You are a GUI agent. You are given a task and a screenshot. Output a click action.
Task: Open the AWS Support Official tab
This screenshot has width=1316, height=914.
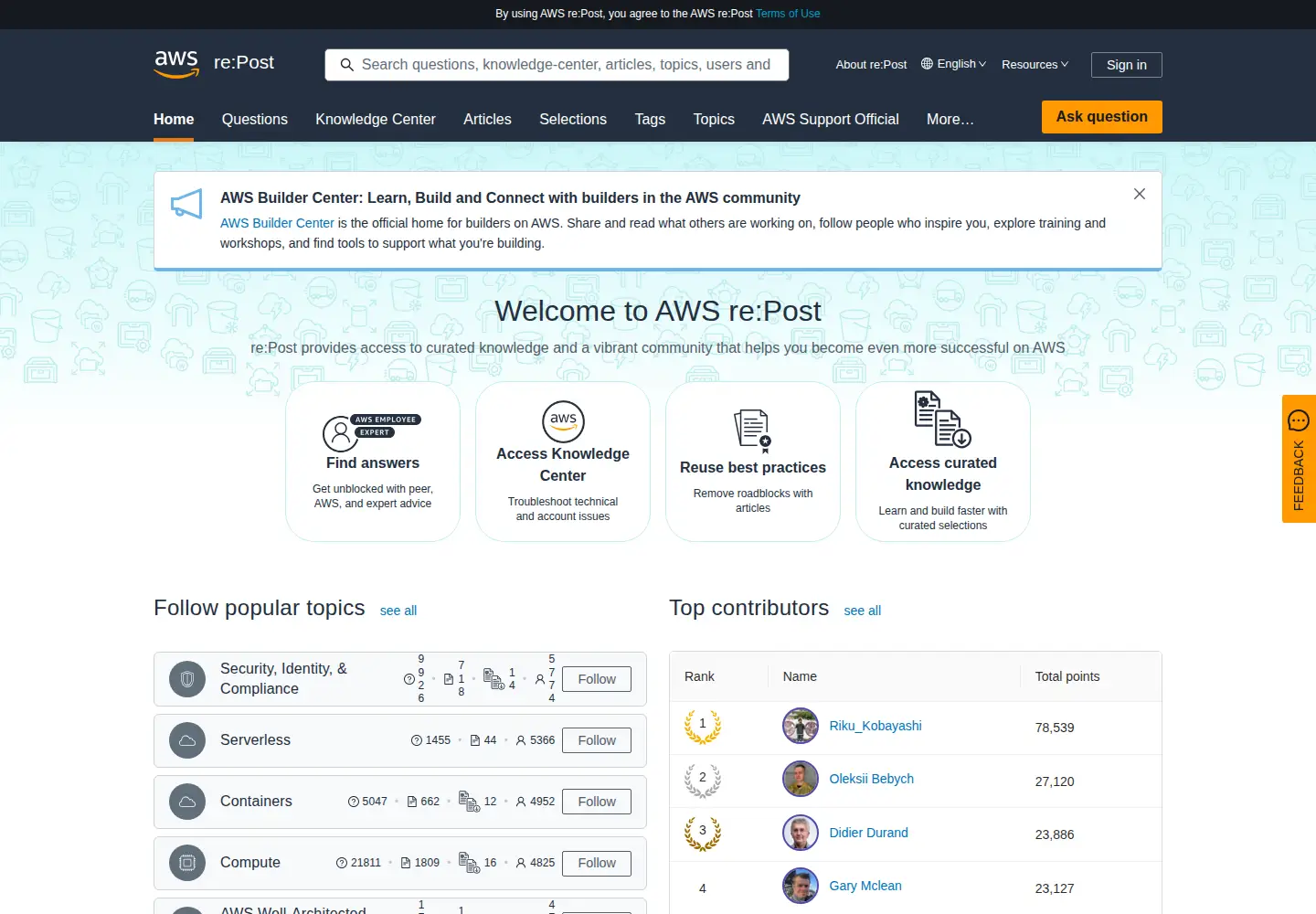click(x=831, y=119)
